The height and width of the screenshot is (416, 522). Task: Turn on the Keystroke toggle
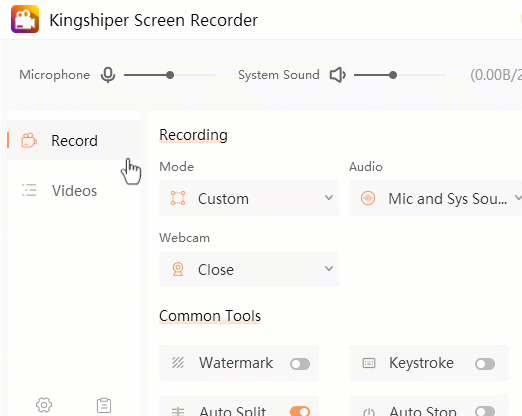click(485, 364)
